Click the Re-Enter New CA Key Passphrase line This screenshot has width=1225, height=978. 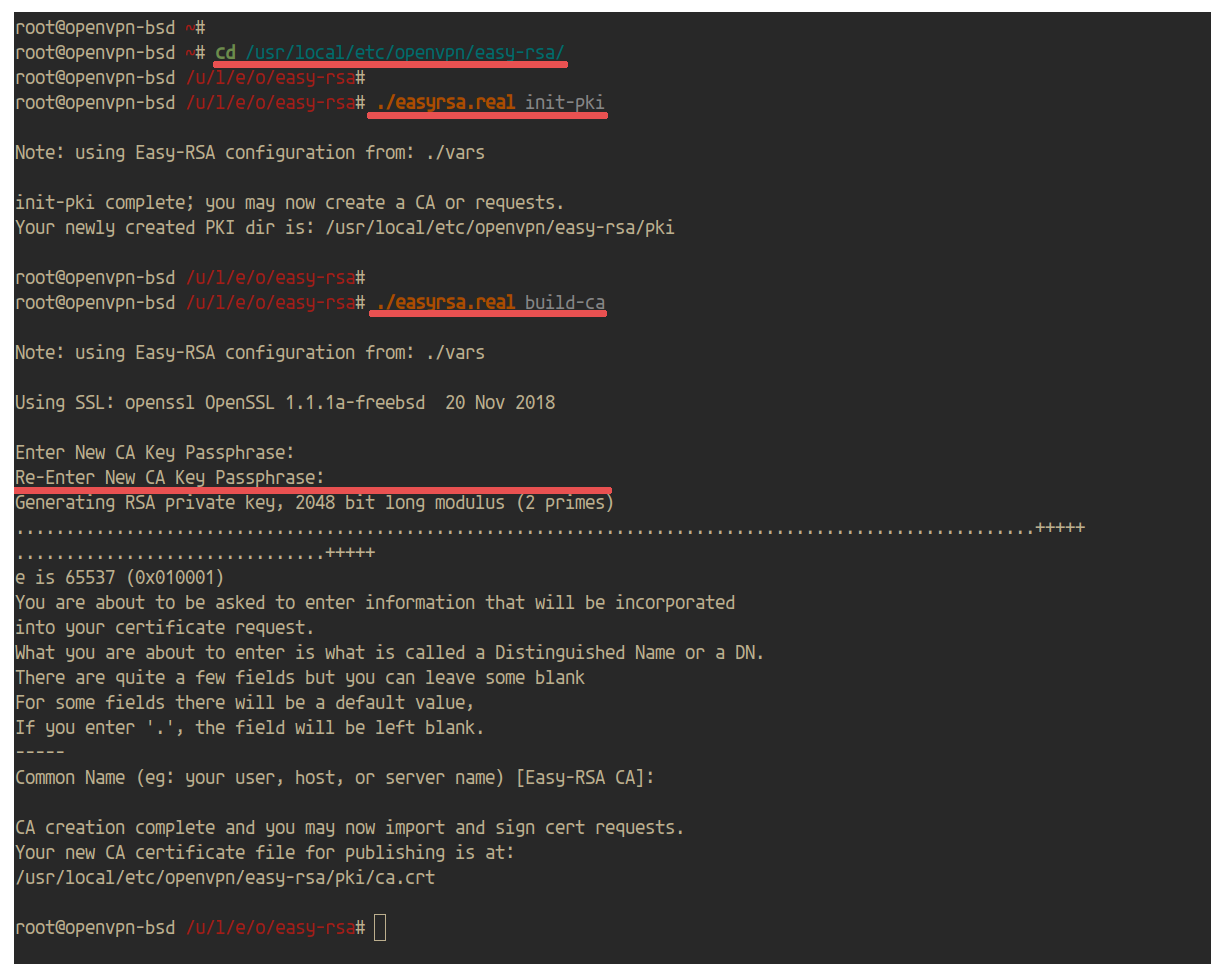(170, 477)
